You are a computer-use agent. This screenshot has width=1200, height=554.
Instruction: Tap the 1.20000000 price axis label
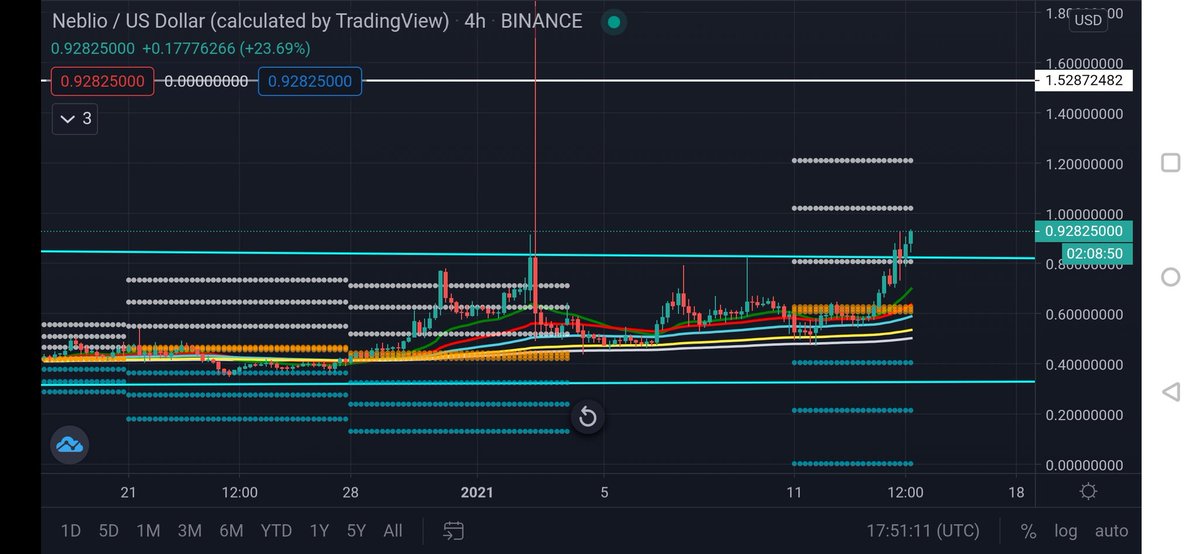tap(1083, 164)
